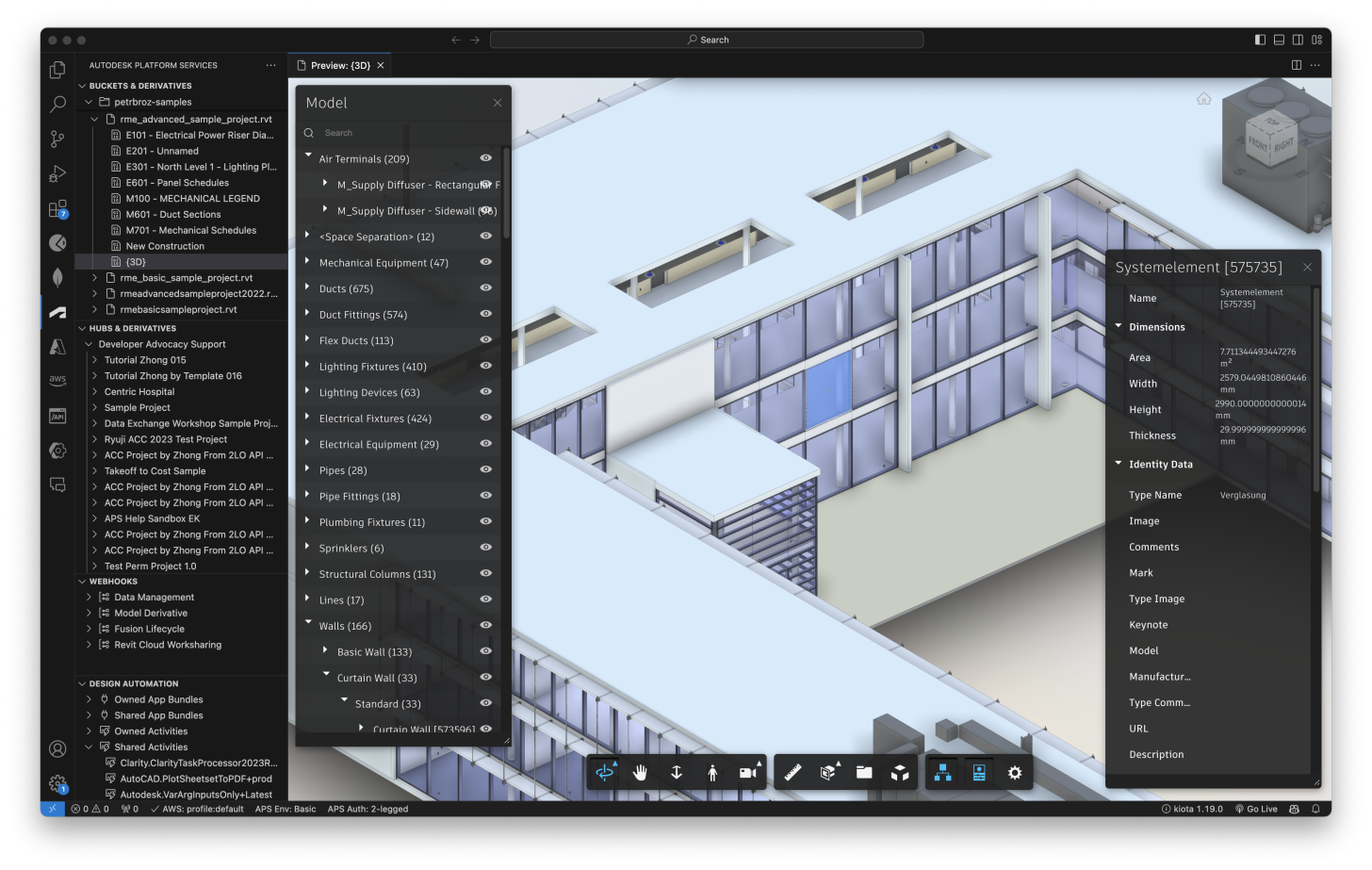1372x870 pixels.
Task: Open Autodesk Platform Services more actions menu
Action: (271, 65)
